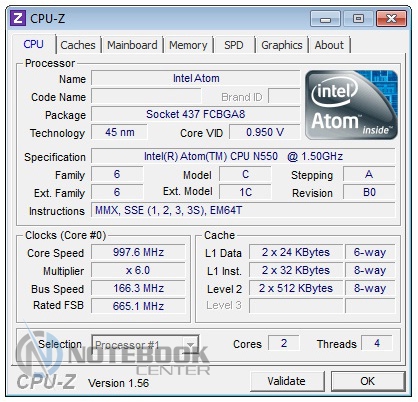Open the About tab
This screenshot has height=402, width=418.
click(x=329, y=45)
